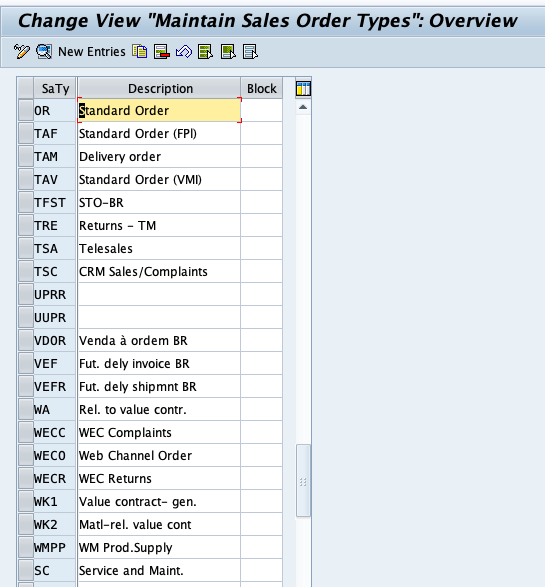
Task: Click the Delete row icon
Action: pos(162,51)
